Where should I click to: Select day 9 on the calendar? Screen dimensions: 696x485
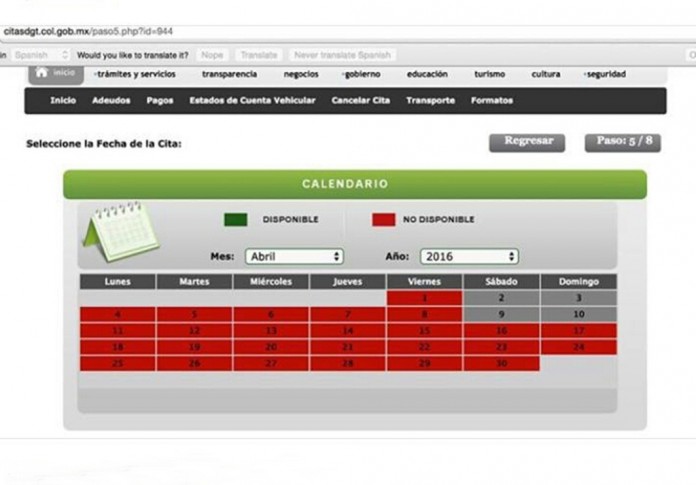[501, 314]
